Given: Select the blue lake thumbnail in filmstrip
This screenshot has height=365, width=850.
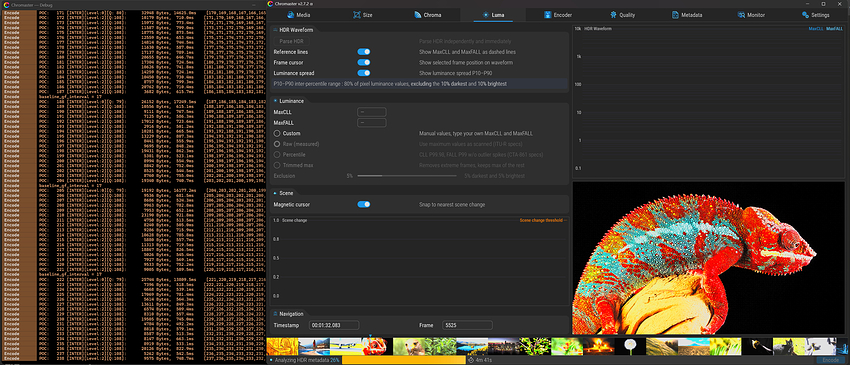Looking at the screenshot, I should tap(472, 347).
